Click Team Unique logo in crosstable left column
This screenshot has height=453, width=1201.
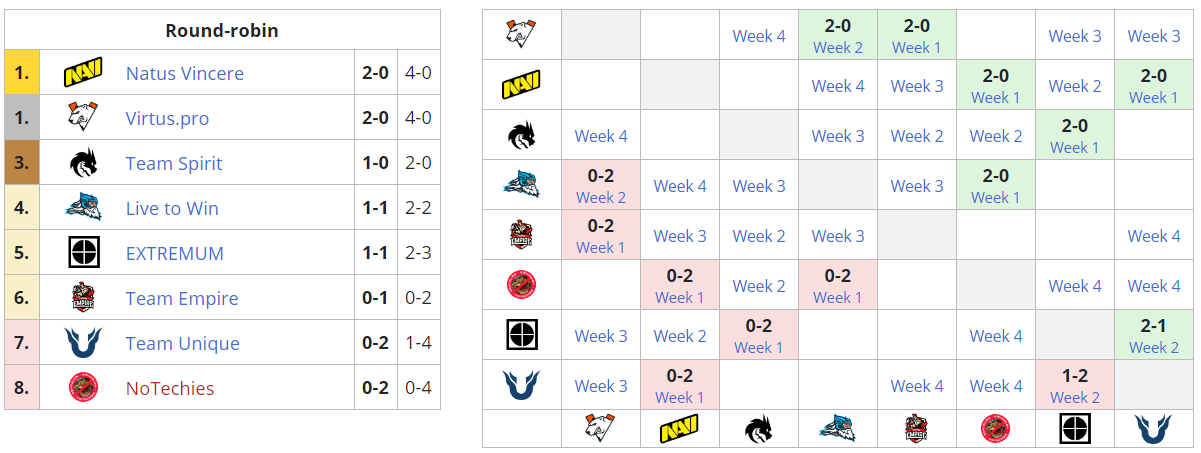pyautogui.click(x=521, y=385)
